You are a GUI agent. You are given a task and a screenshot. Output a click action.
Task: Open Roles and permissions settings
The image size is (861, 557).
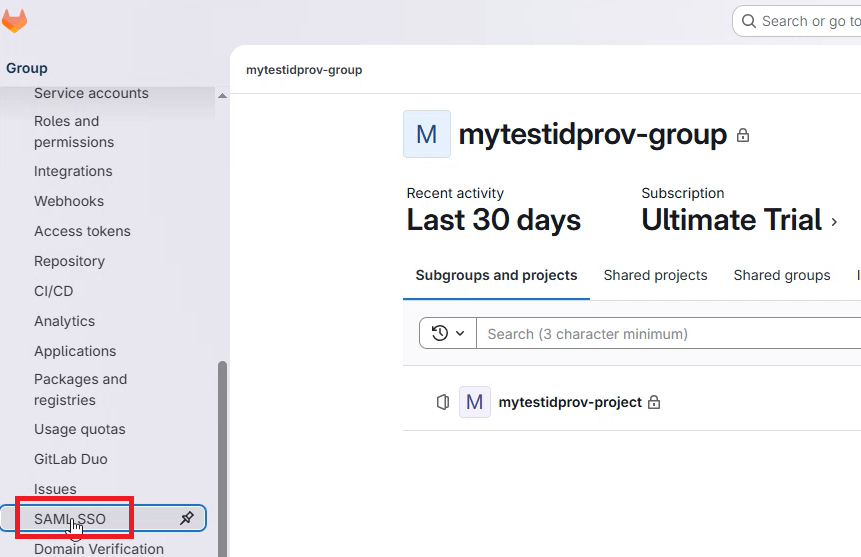tap(74, 131)
